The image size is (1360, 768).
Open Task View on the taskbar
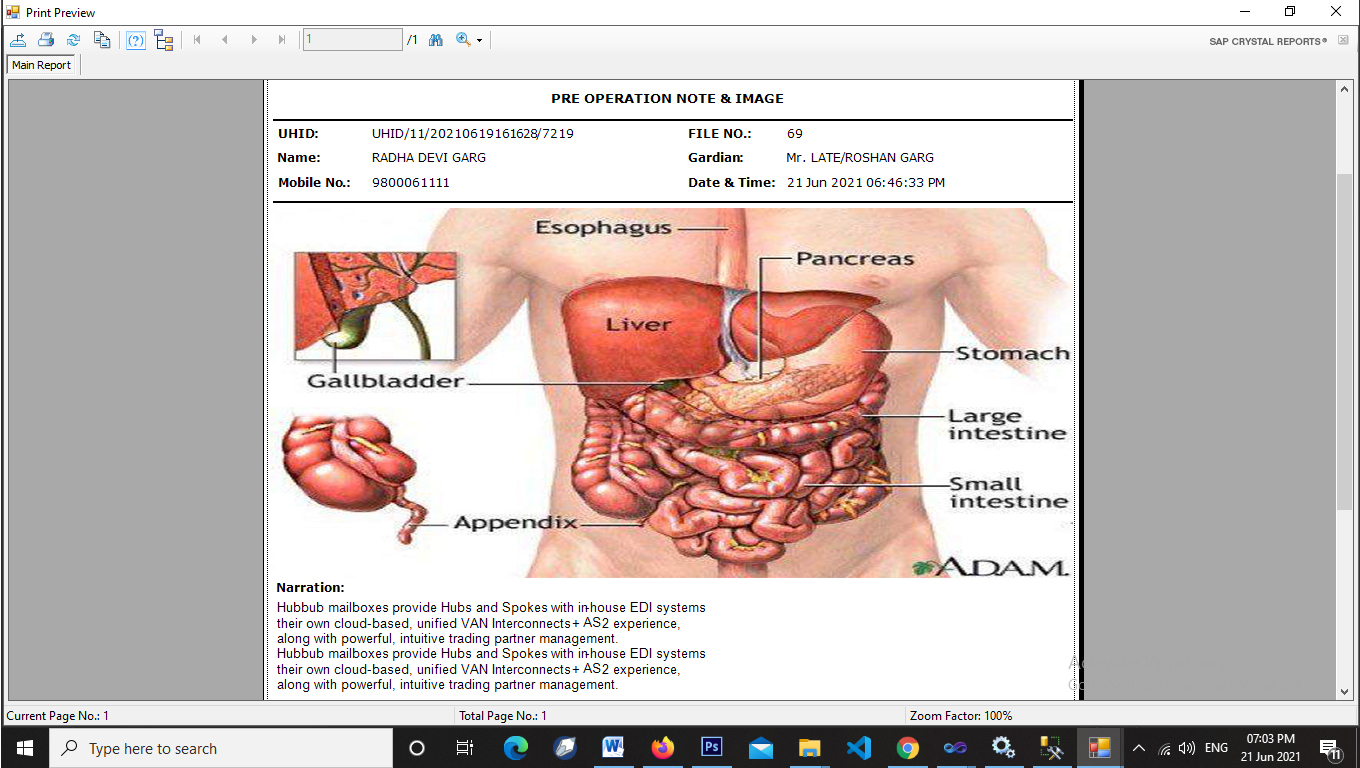465,748
